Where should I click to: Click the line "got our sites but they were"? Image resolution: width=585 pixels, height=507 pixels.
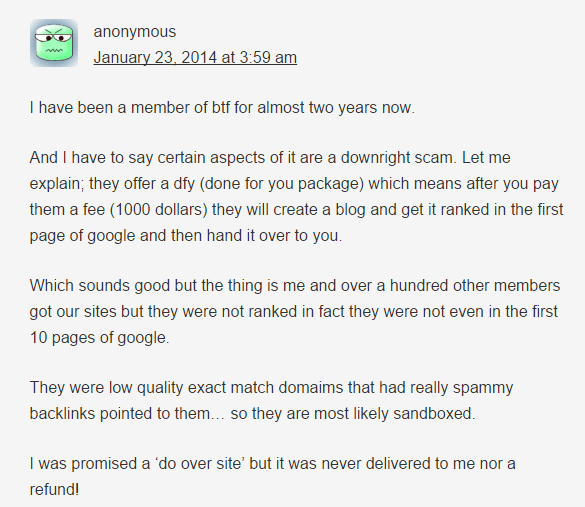(x=294, y=312)
